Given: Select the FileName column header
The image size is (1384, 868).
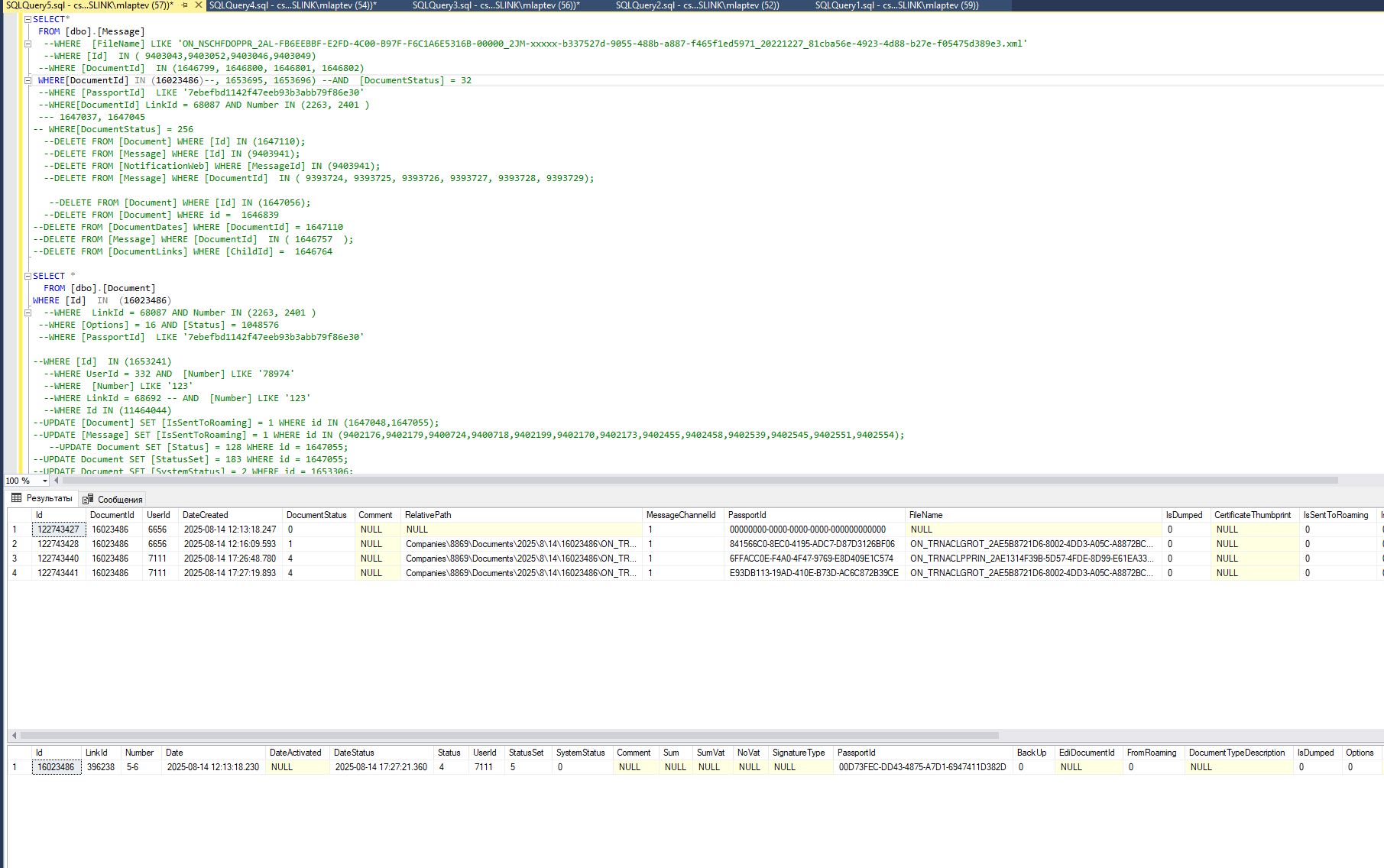Looking at the screenshot, I should 1032,515.
